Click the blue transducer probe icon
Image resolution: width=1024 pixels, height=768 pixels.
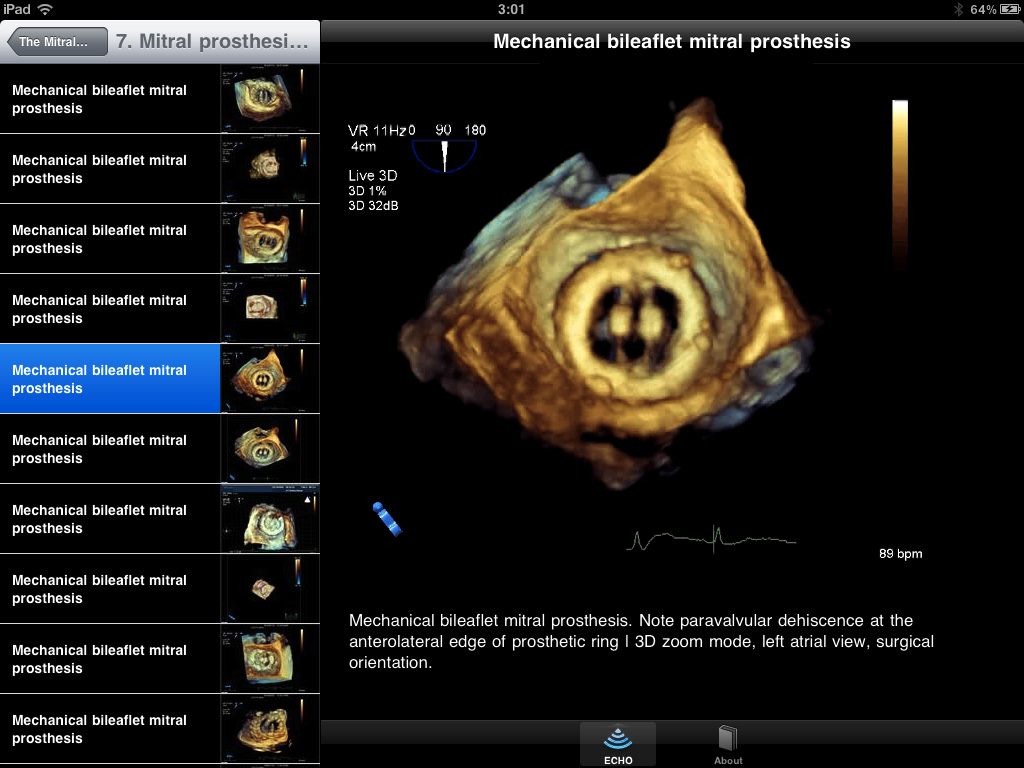pos(387,519)
